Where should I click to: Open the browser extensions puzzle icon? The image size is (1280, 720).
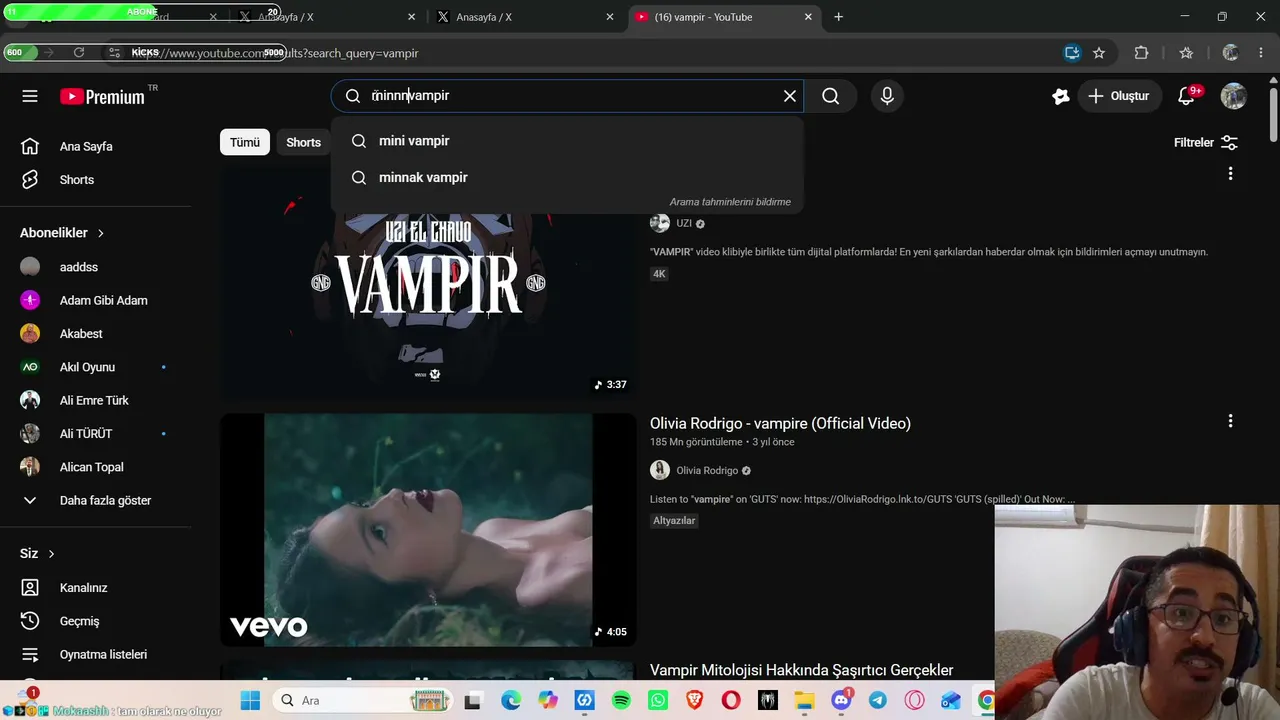pyautogui.click(x=1141, y=53)
